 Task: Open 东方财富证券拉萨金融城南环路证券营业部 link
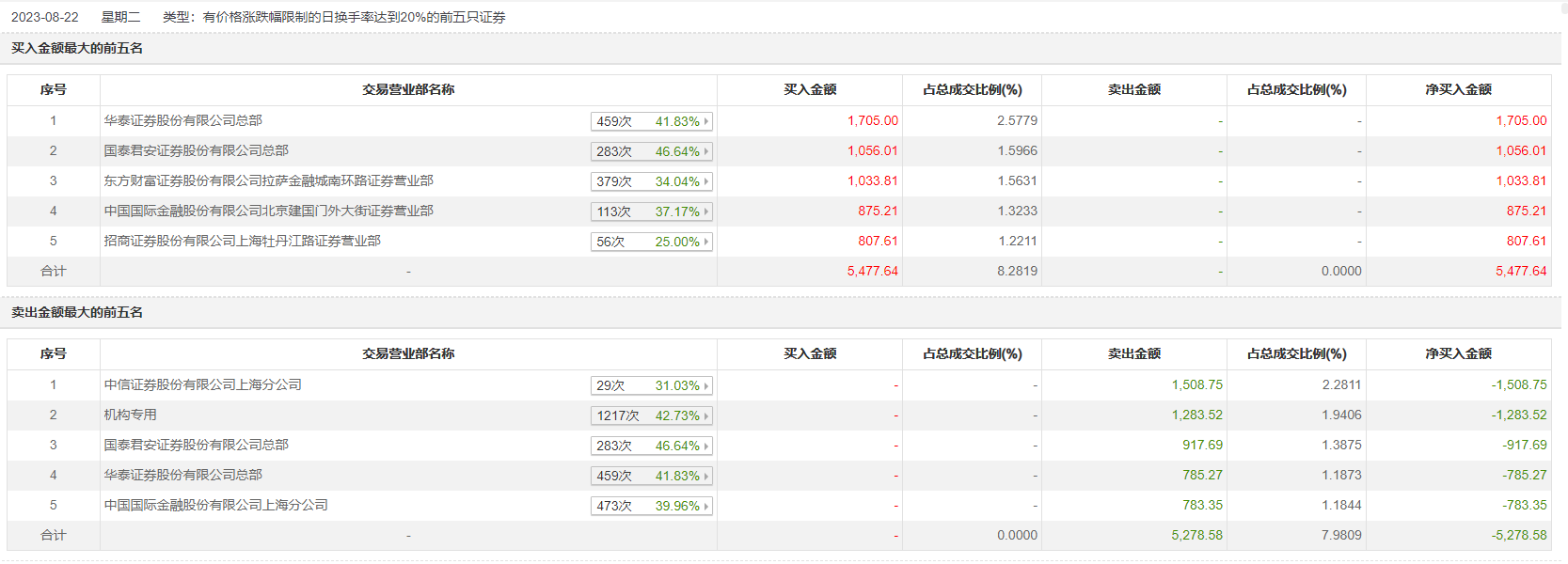[268, 180]
